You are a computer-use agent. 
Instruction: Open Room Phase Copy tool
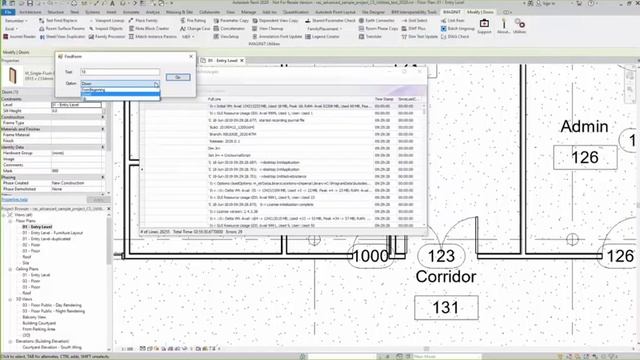click(378, 29)
